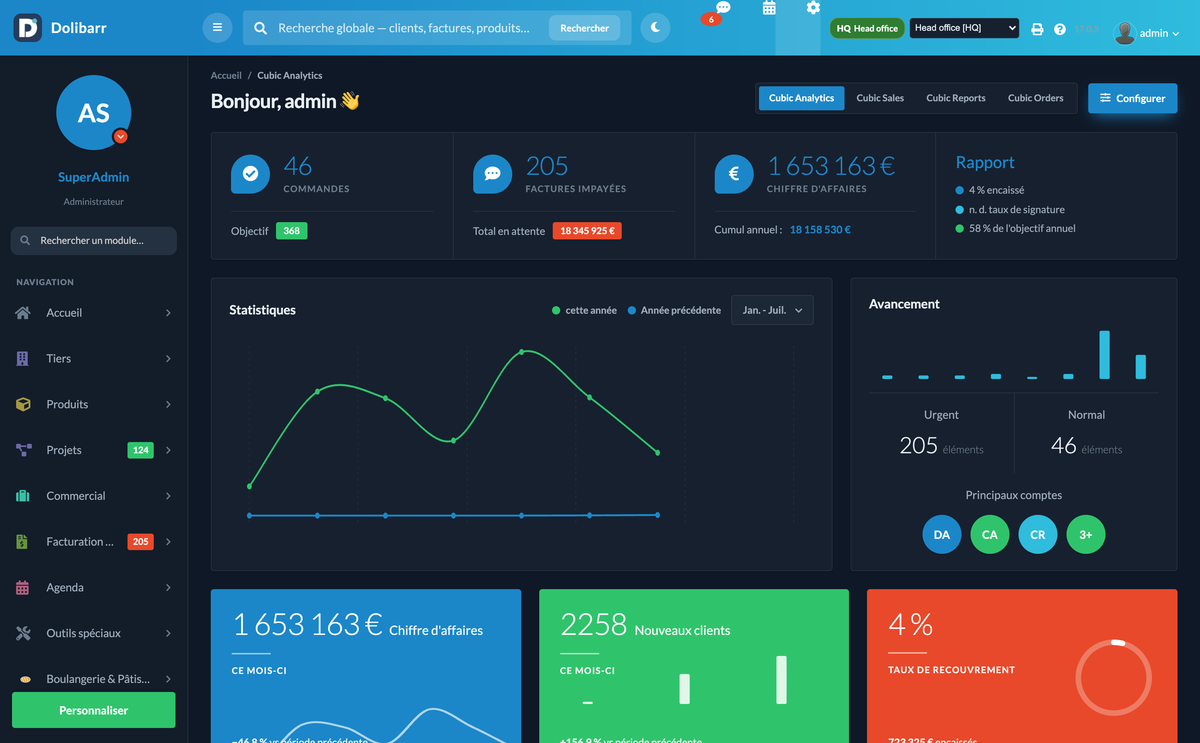This screenshot has width=1200, height=743.
Task: Switch to the Cubic Orders tab
Action: pyautogui.click(x=1035, y=98)
